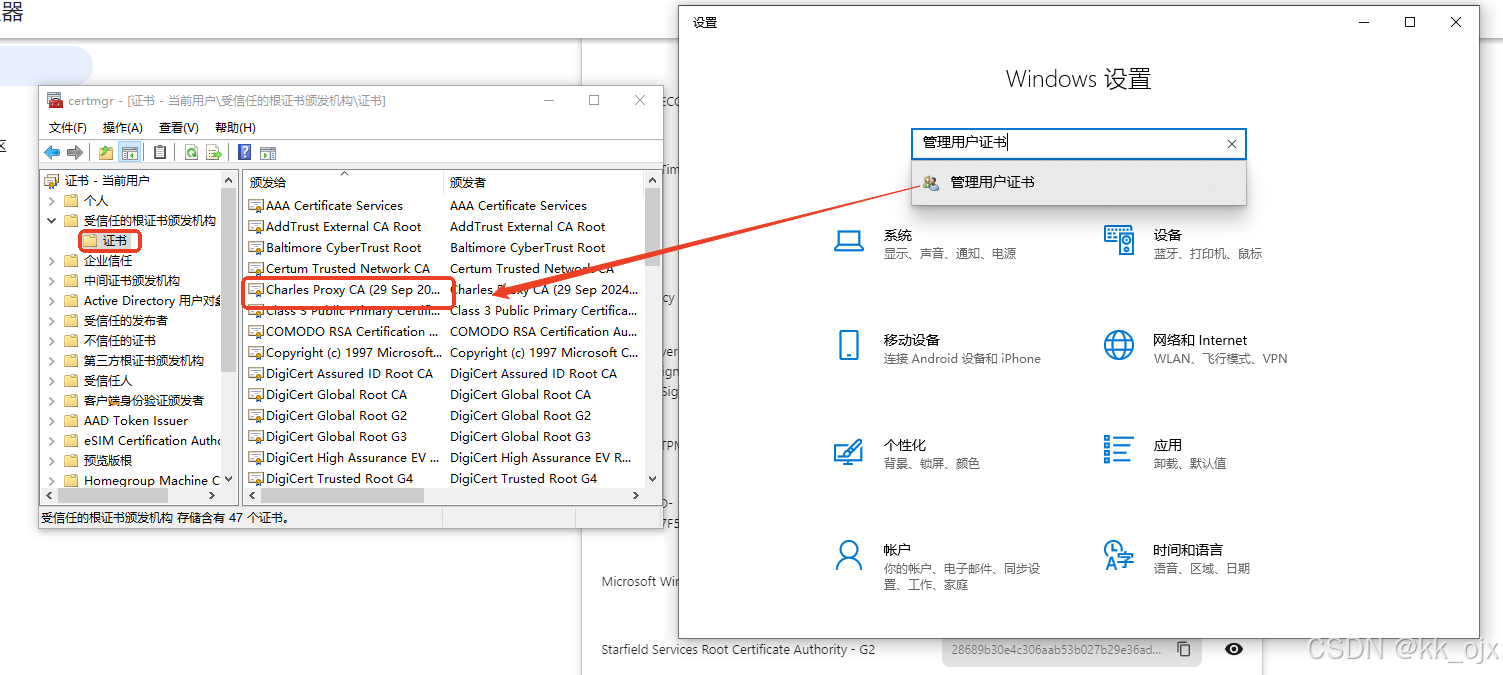Open the 操作(A) menu

tap(123, 128)
